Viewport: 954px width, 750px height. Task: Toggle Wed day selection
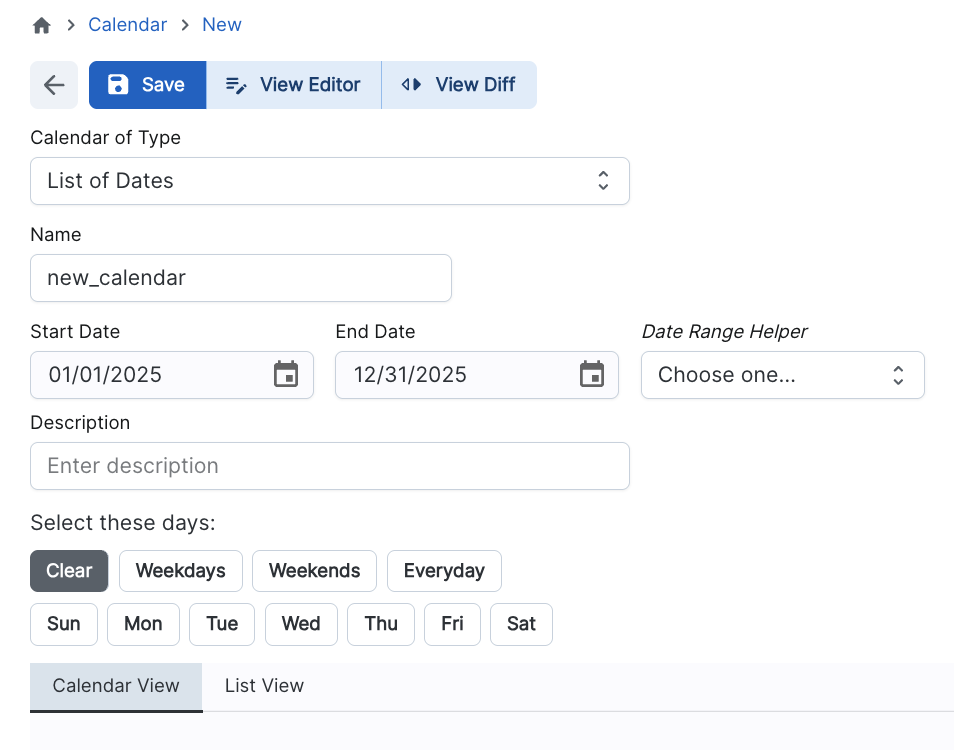tap(301, 624)
